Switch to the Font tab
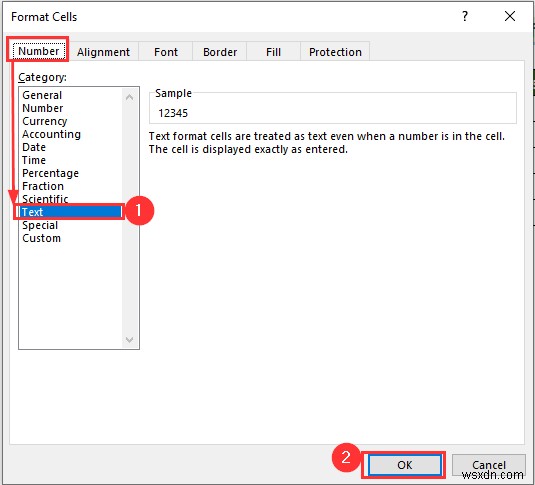Screen dimensions: 535x485 pos(166,52)
